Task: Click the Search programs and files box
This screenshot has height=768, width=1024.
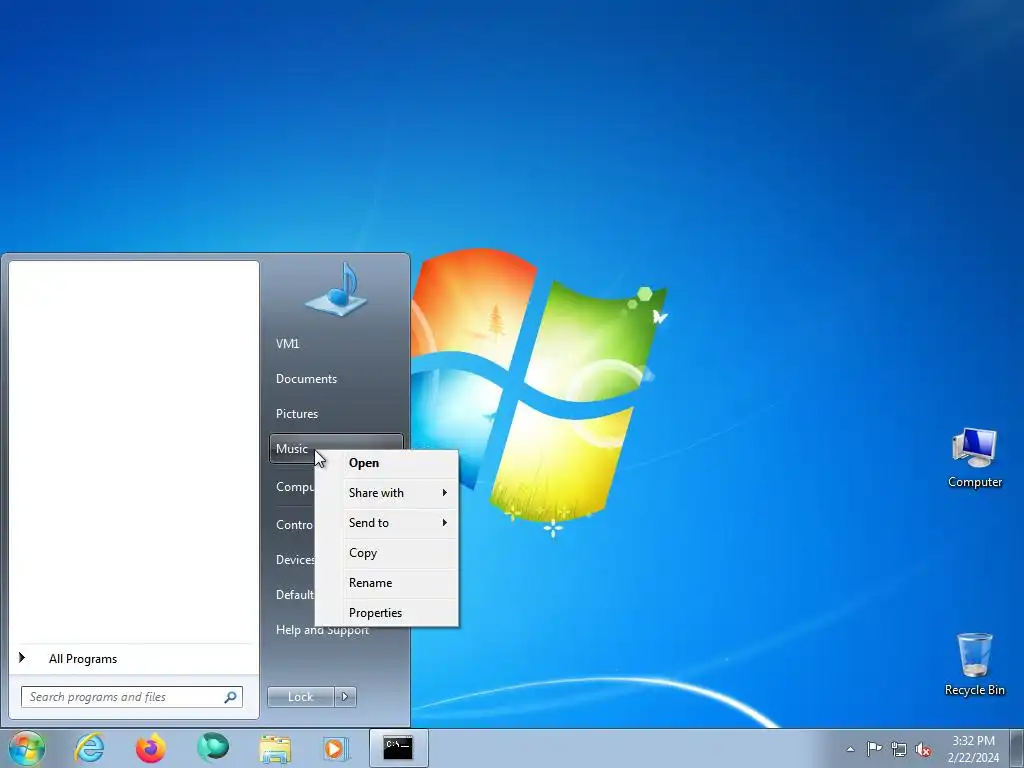Action: [131, 697]
